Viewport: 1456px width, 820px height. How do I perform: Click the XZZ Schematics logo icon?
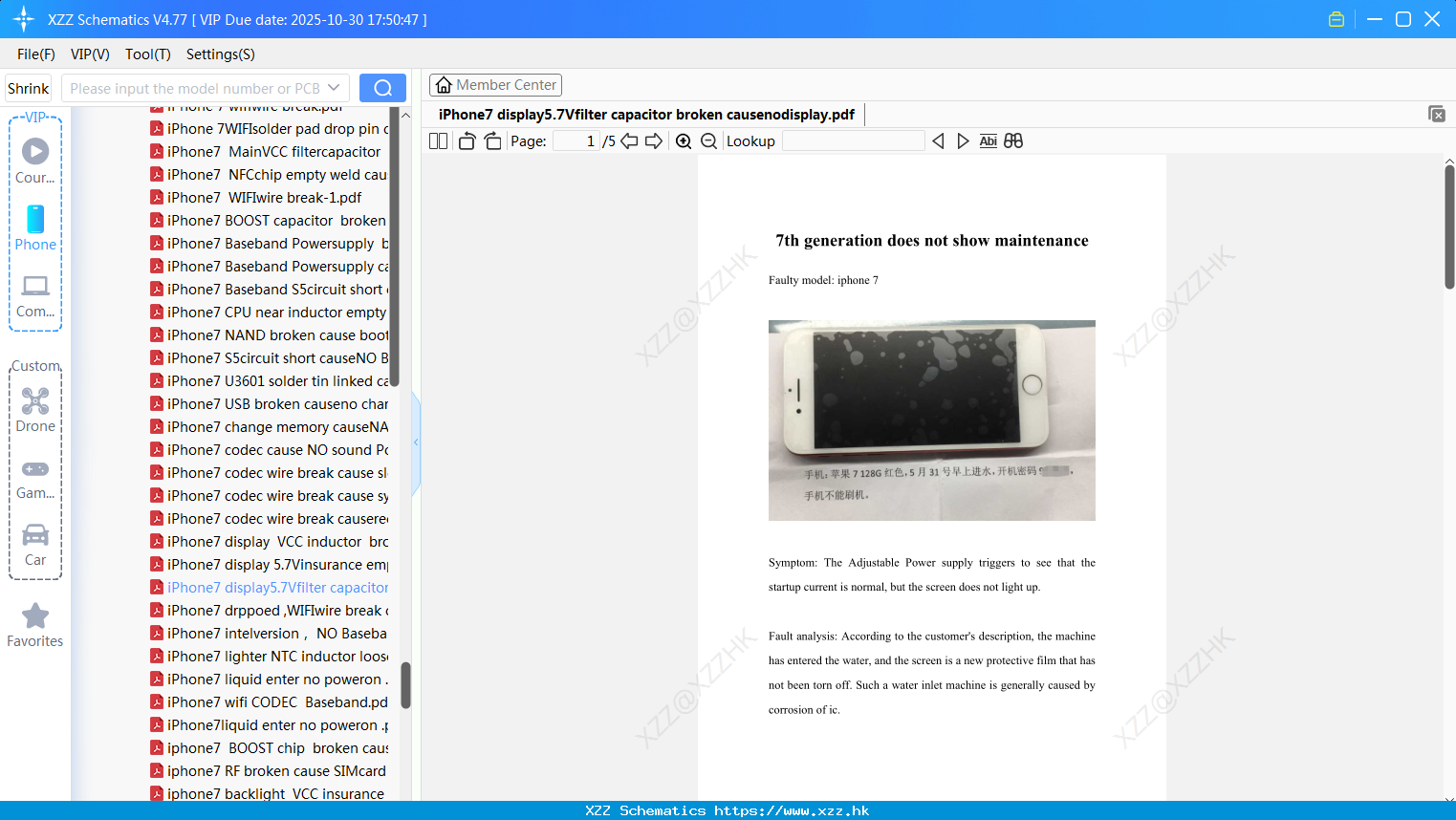[x=24, y=19]
